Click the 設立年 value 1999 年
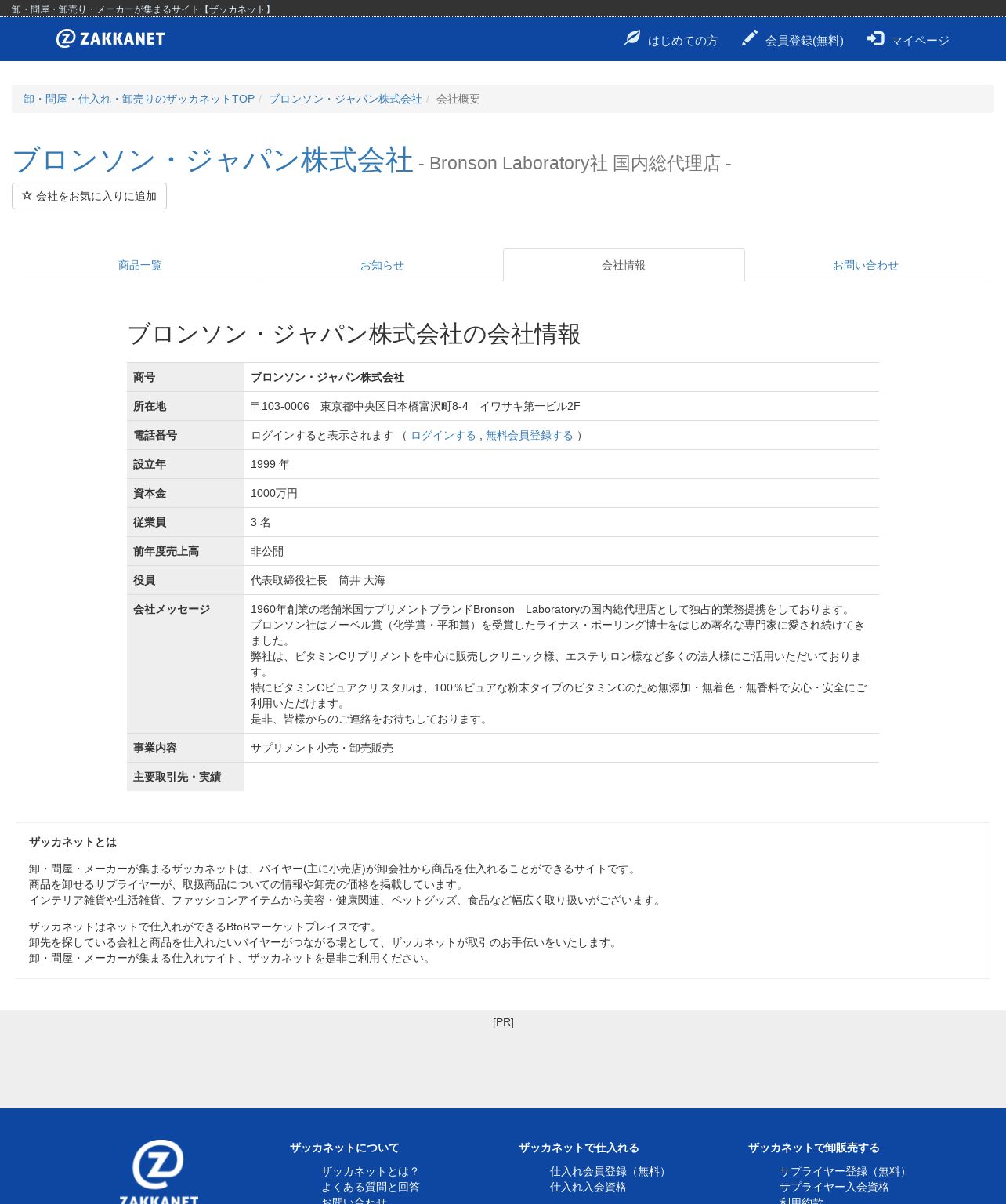This screenshot has width=1006, height=1204. coord(270,464)
